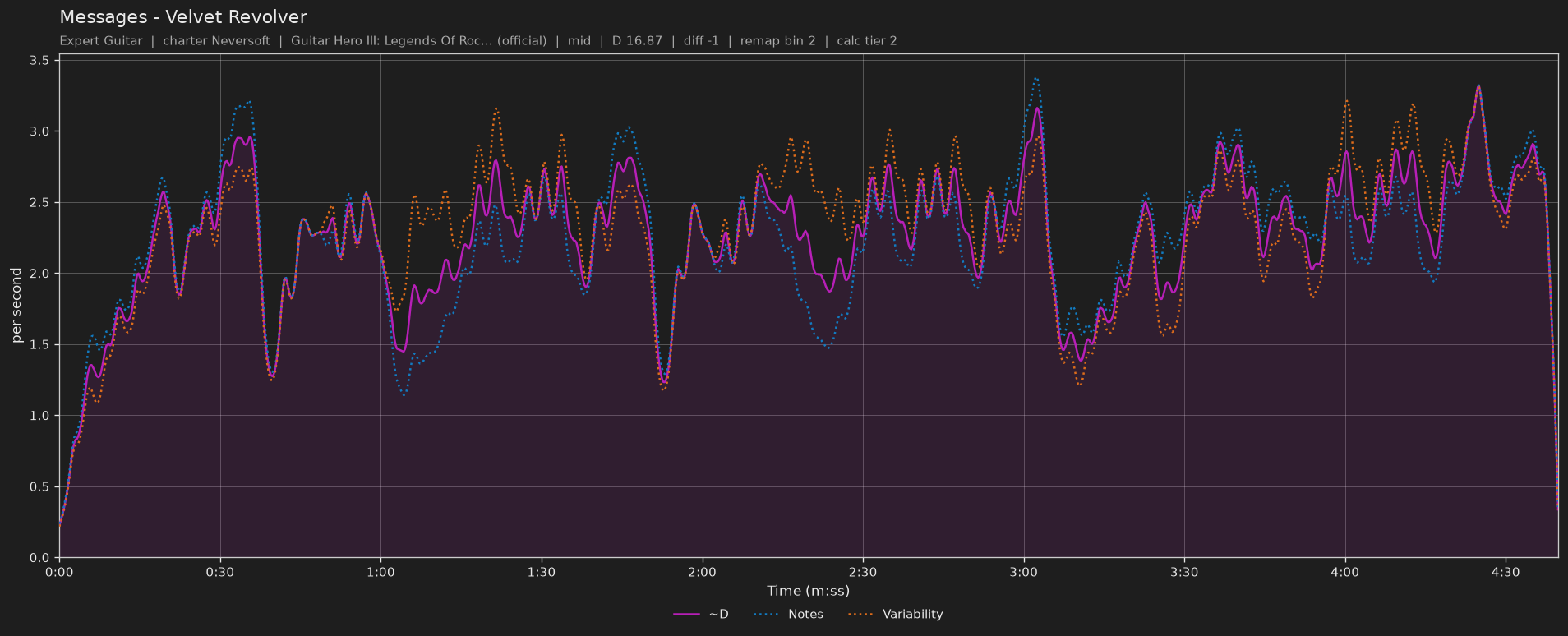Image resolution: width=1568 pixels, height=636 pixels.
Task: Click the '0.5' y-axis tick label
Action: [39, 487]
